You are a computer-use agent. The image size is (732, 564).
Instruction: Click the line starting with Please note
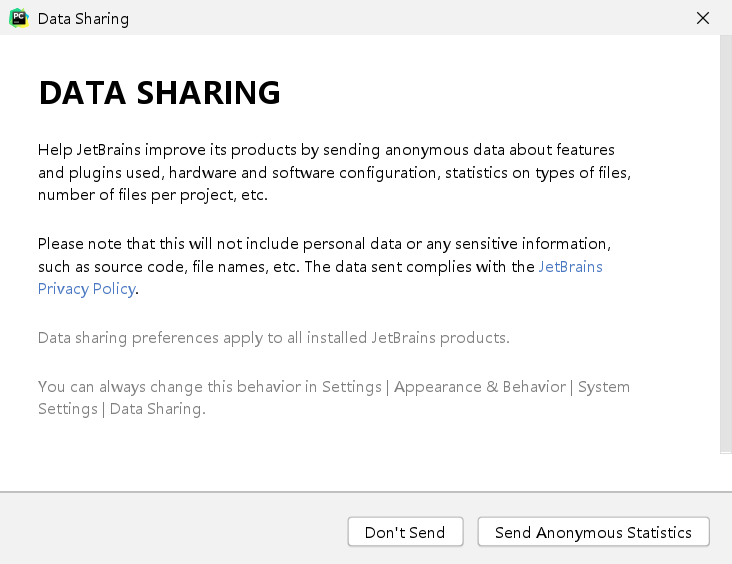pyautogui.click(x=324, y=244)
